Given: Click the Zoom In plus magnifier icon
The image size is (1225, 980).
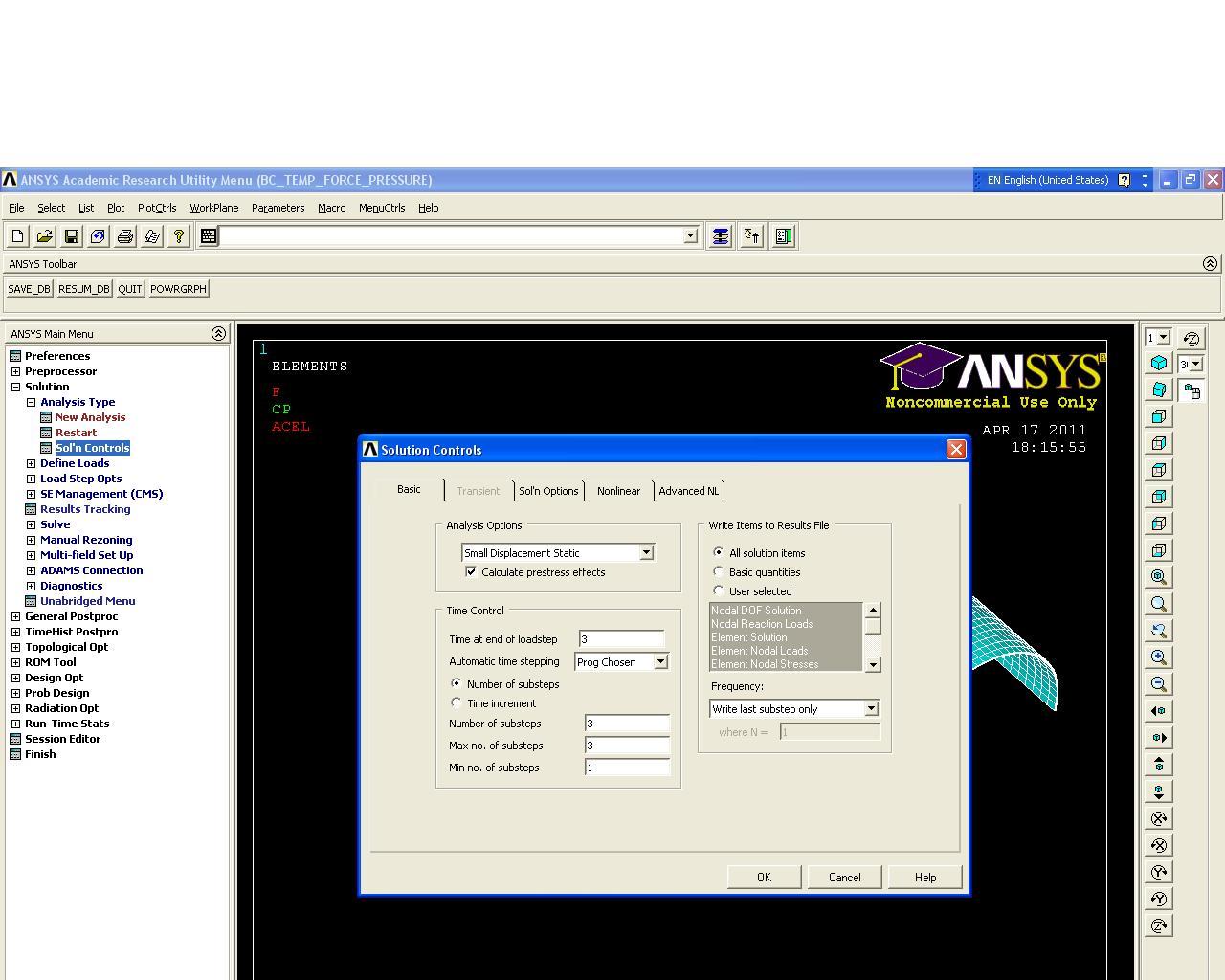Looking at the screenshot, I should tap(1159, 657).
